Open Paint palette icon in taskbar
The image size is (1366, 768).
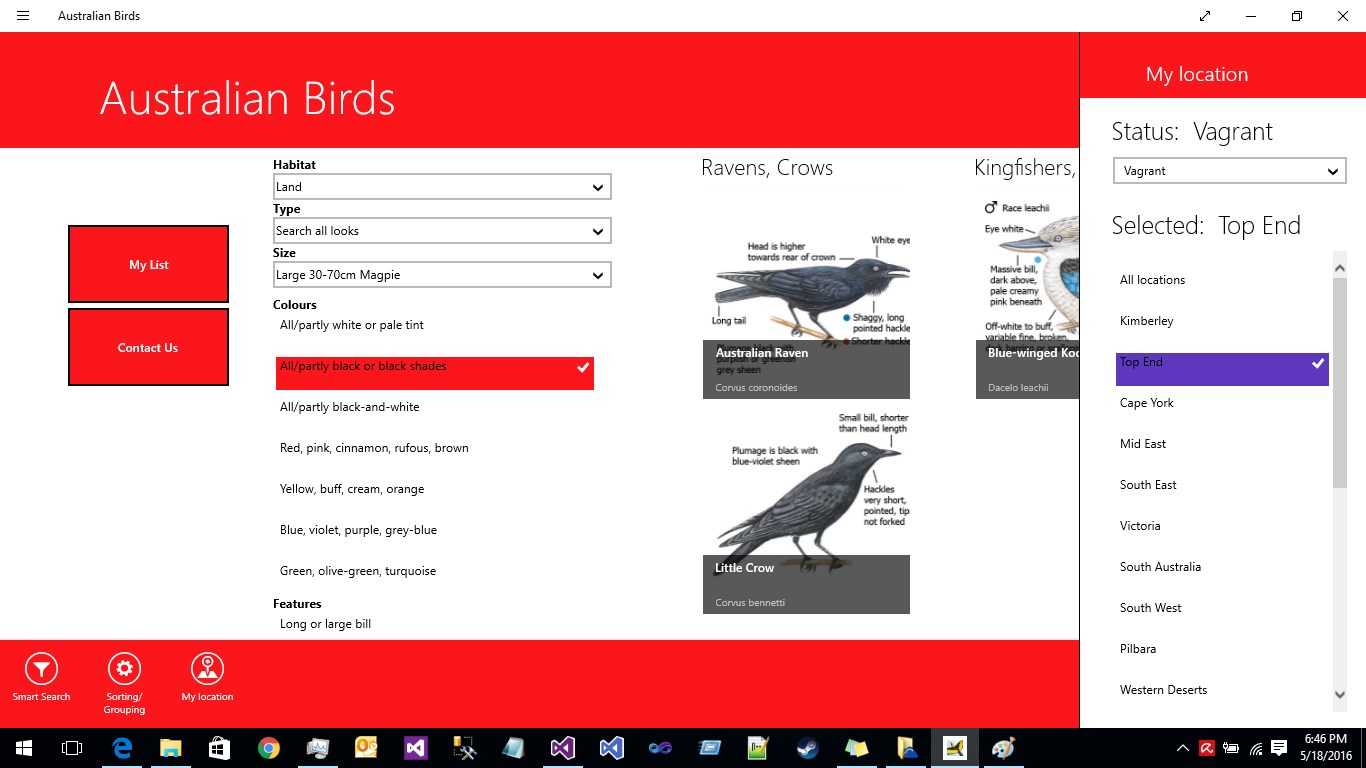(1003, 748)
